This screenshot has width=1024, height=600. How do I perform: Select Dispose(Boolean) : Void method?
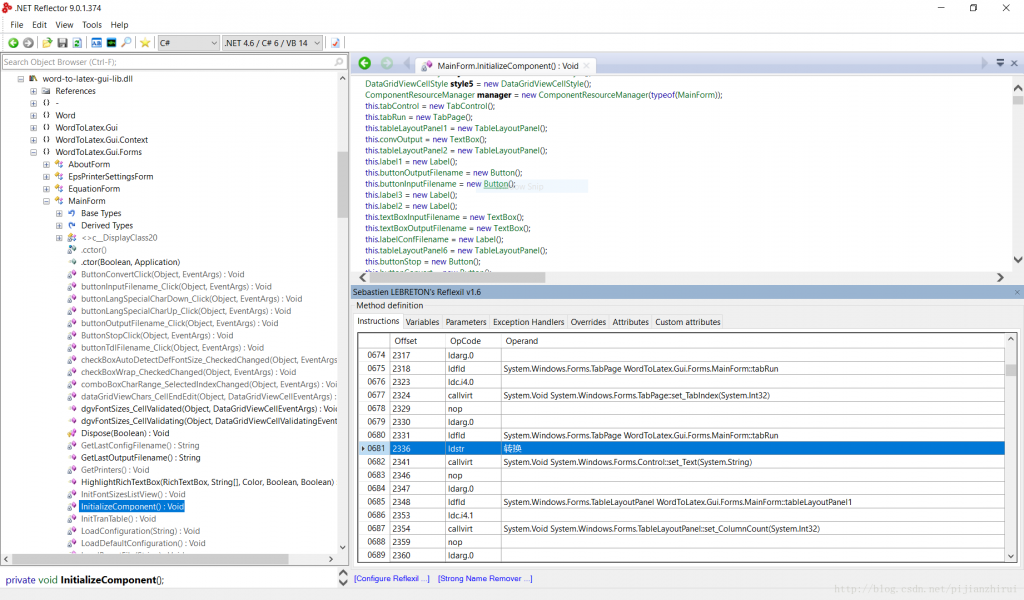coord(125,434)
